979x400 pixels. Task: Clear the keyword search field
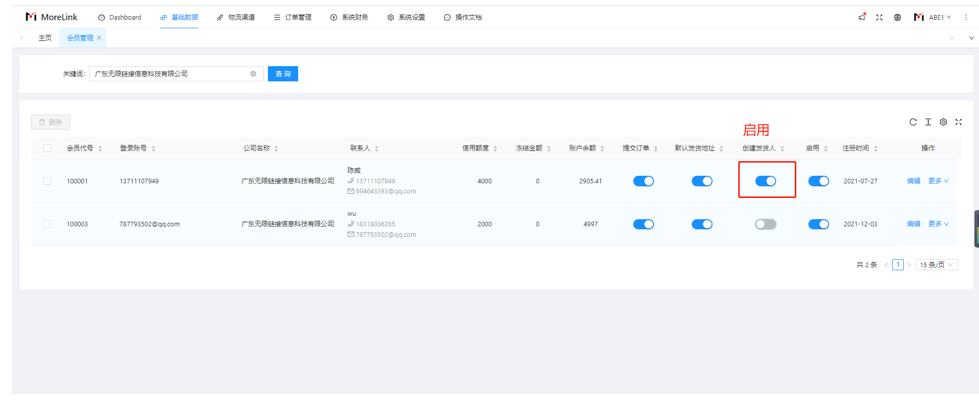253,74
